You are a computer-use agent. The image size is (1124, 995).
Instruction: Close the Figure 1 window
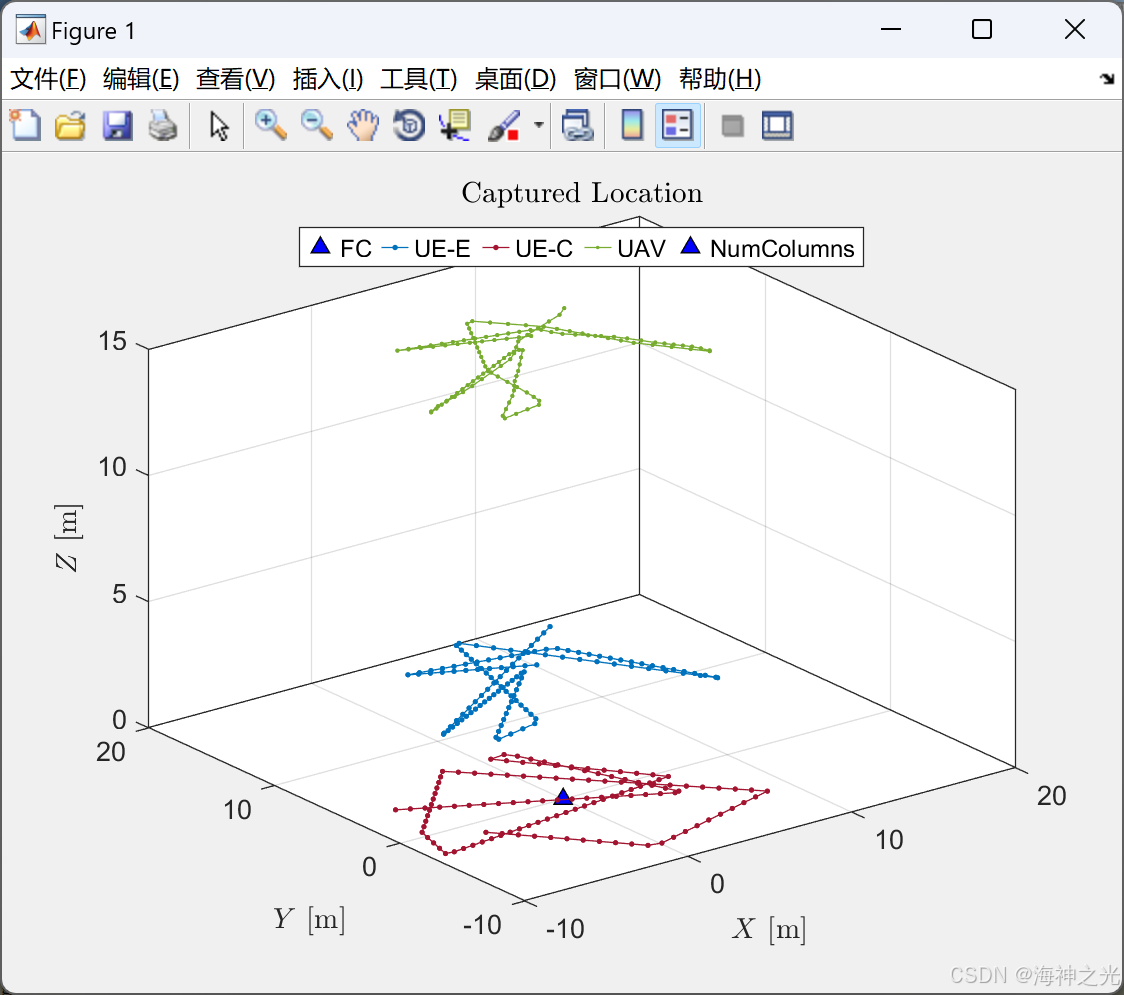[x=1075, y=29]
